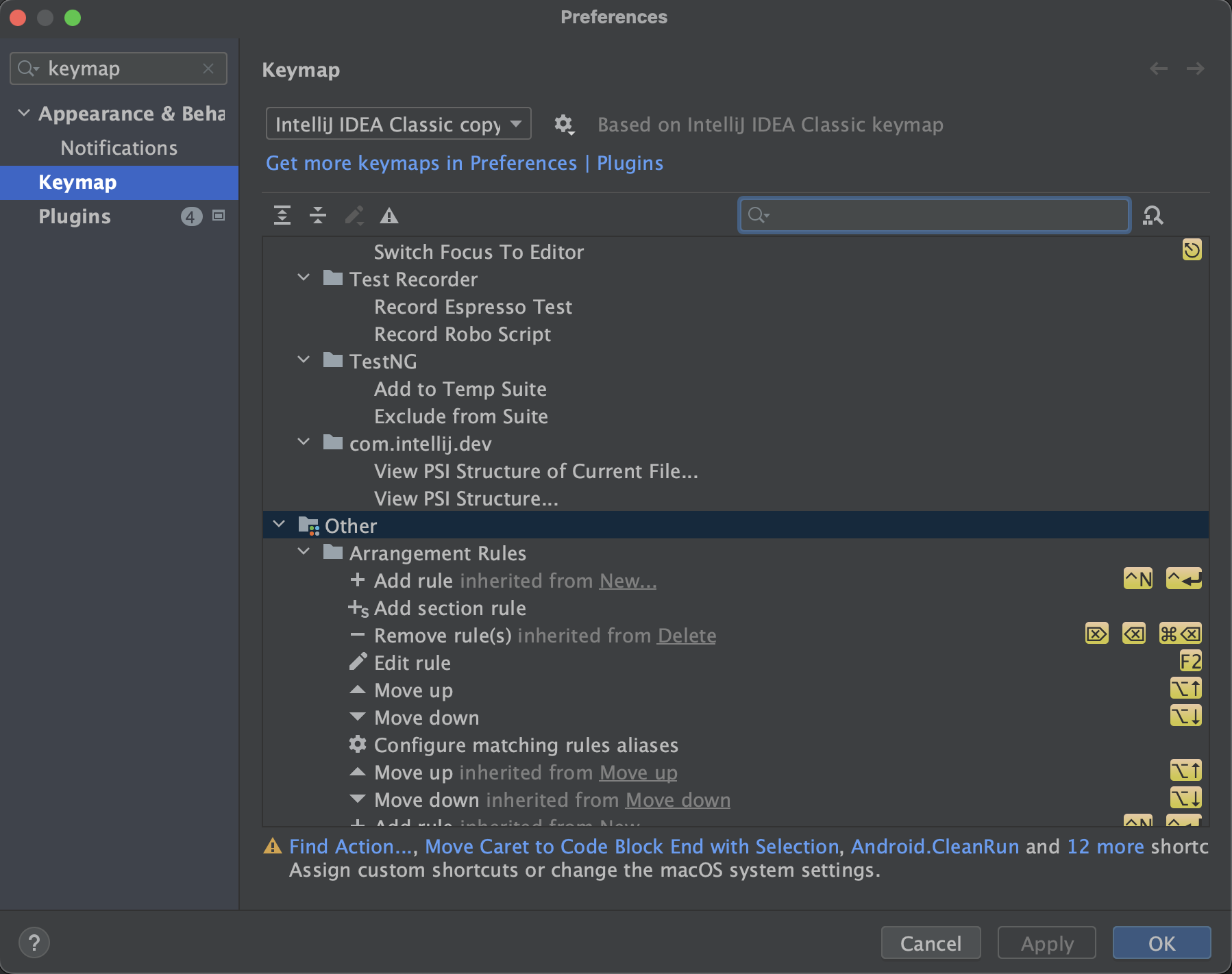Image resolution: width=1232 pixels, height=974 pixels.
Task: Select first Move down action row
Action: tap(735, 717)
